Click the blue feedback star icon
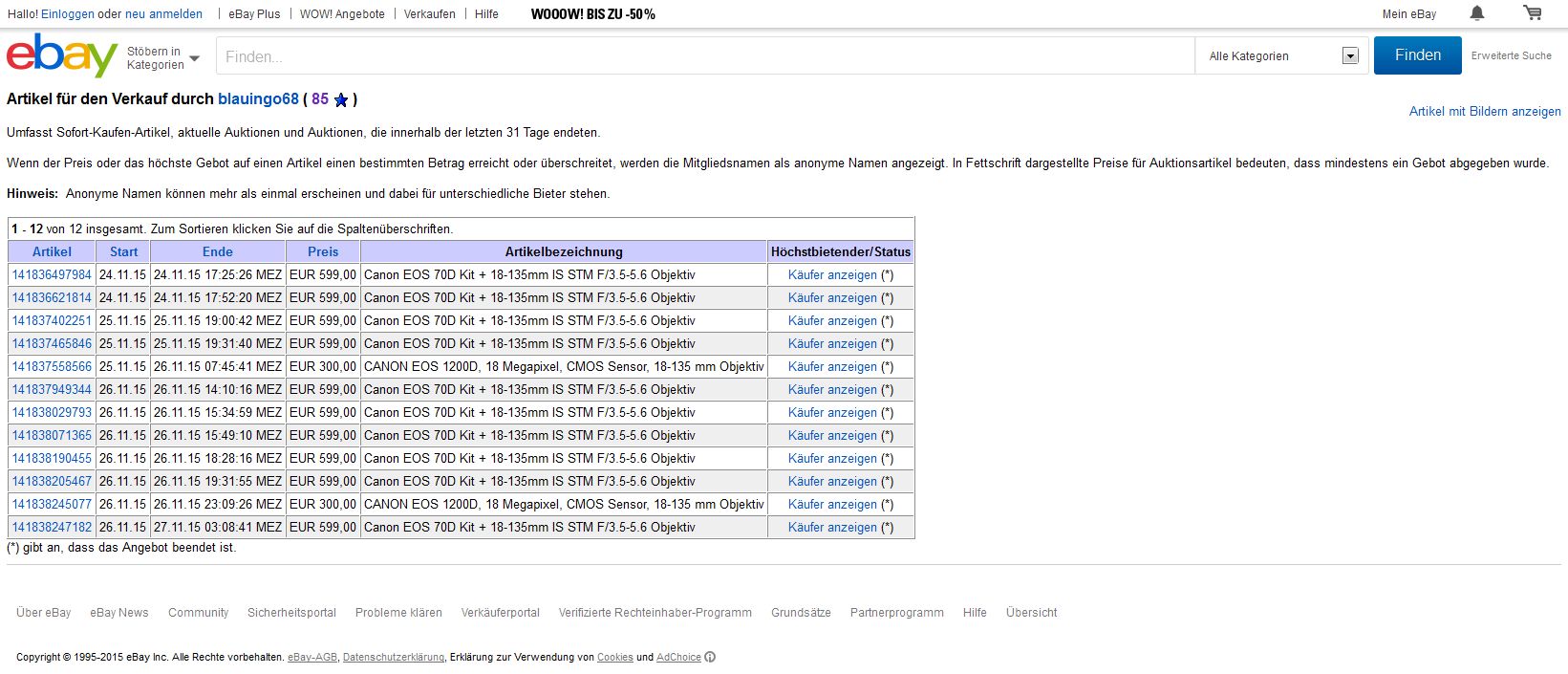The width and height of the screenshot is (1568, 674). pyautogui.click(x=341, y=99)
